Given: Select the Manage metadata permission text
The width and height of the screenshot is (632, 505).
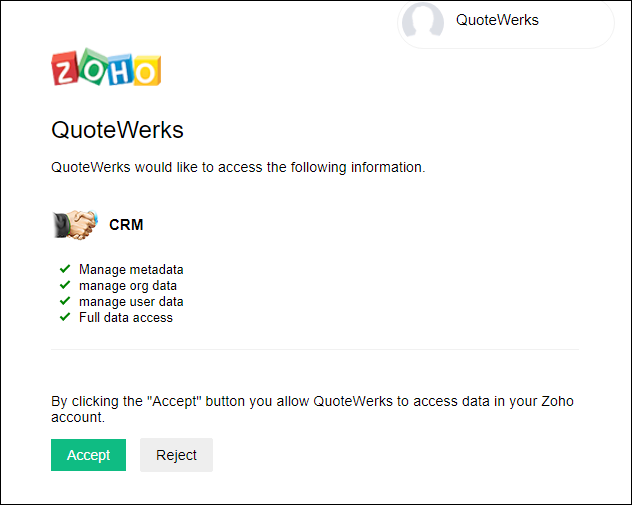Looking at the screenshot, I should [131, 269].
